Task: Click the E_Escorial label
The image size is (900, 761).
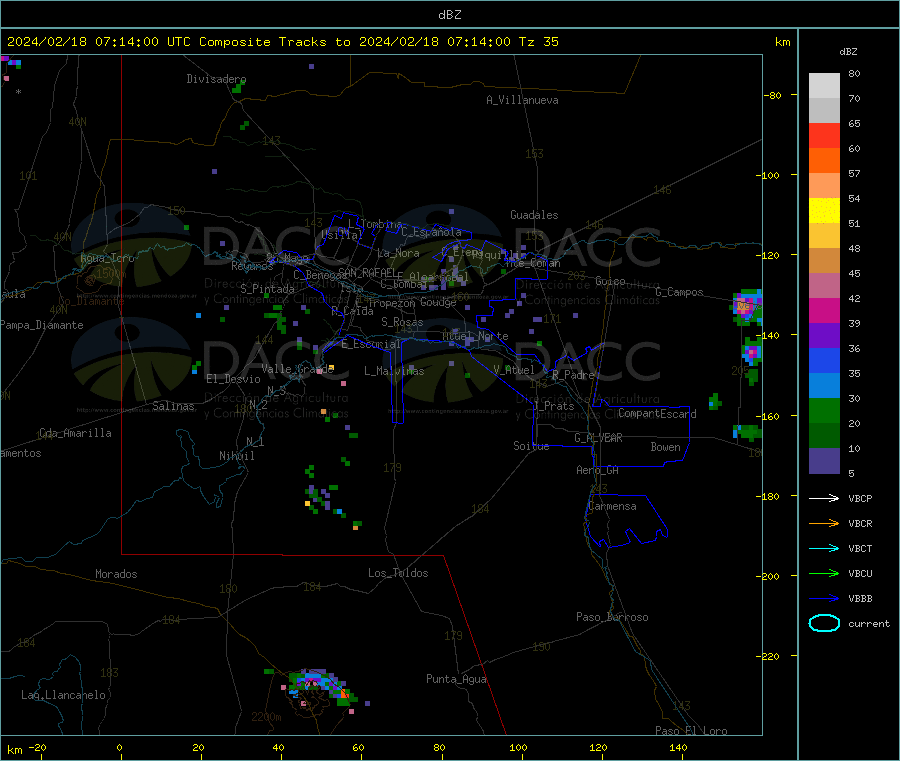Action: tap(371, 344)
